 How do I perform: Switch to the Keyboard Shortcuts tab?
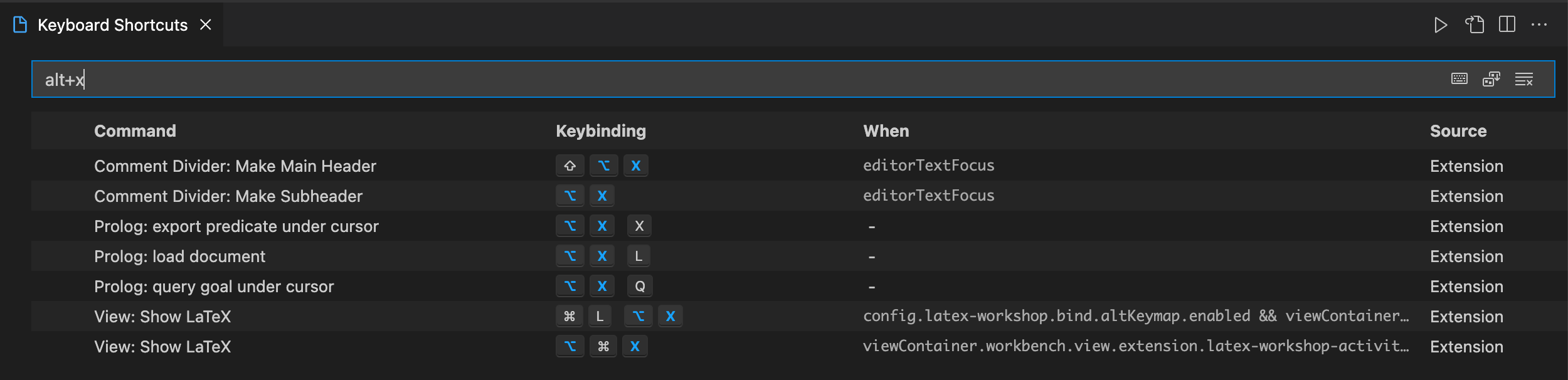(112, 25)
